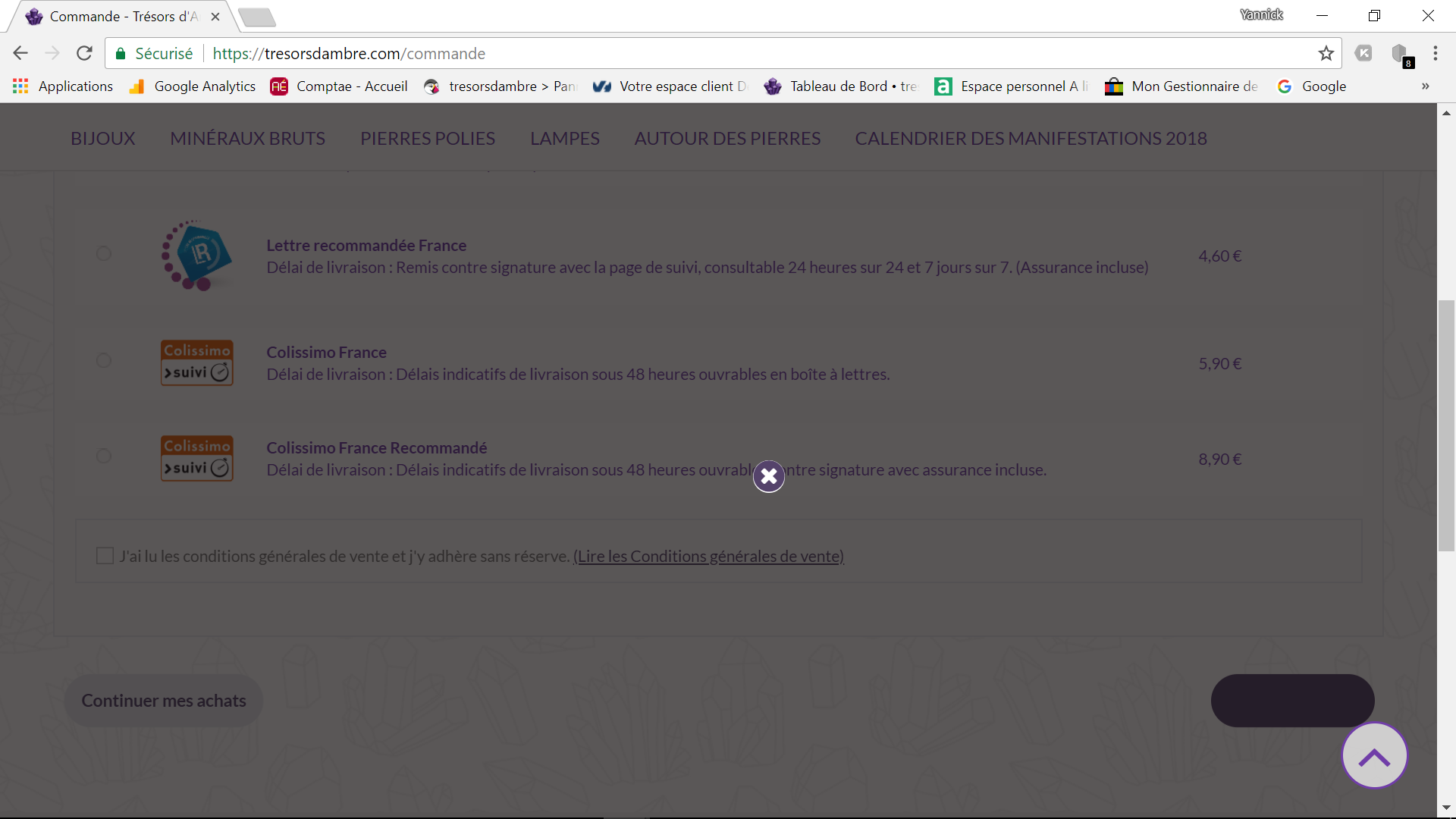Expand the hidden bookmarks chevron

pos(1425,86)
